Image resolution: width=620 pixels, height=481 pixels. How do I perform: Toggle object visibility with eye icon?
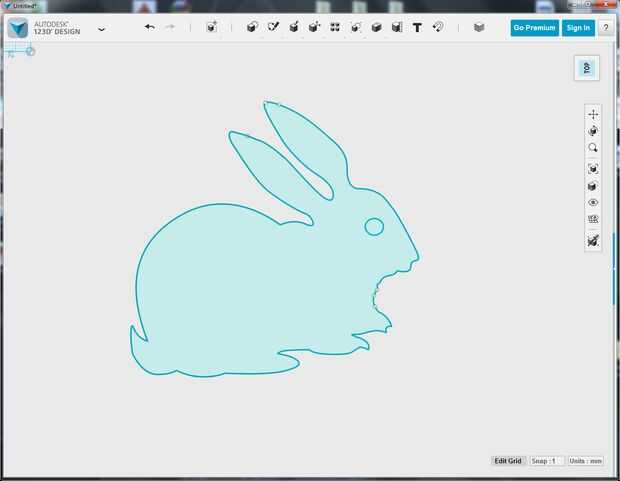tap(593, 203)
